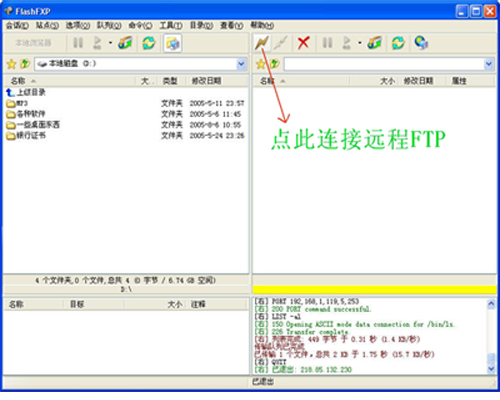This screenshot has width=500, height=400.
Task: Expand the remote path dropdown arrow
Action: (489, 64)
